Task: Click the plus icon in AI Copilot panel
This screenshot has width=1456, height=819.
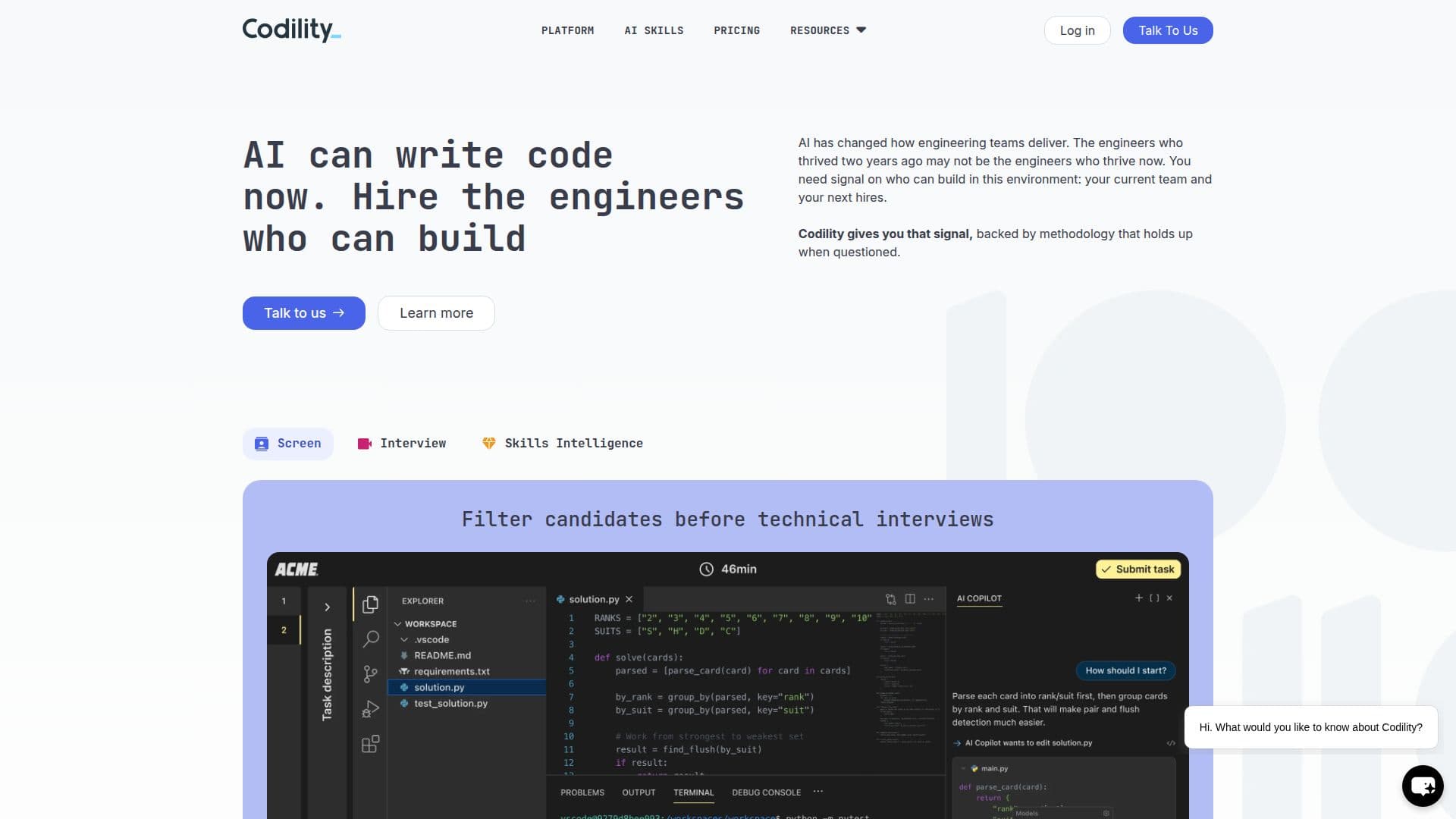Action: click(x=1138, y=598)
